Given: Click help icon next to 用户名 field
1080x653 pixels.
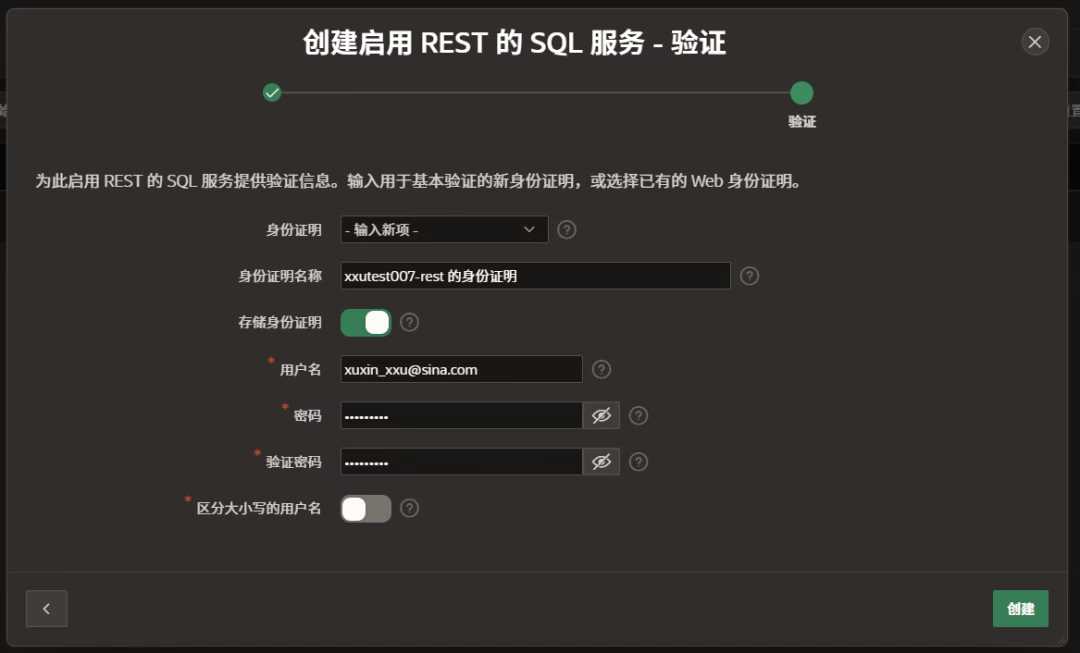Looking at the screenshot, I should (601, 369).
